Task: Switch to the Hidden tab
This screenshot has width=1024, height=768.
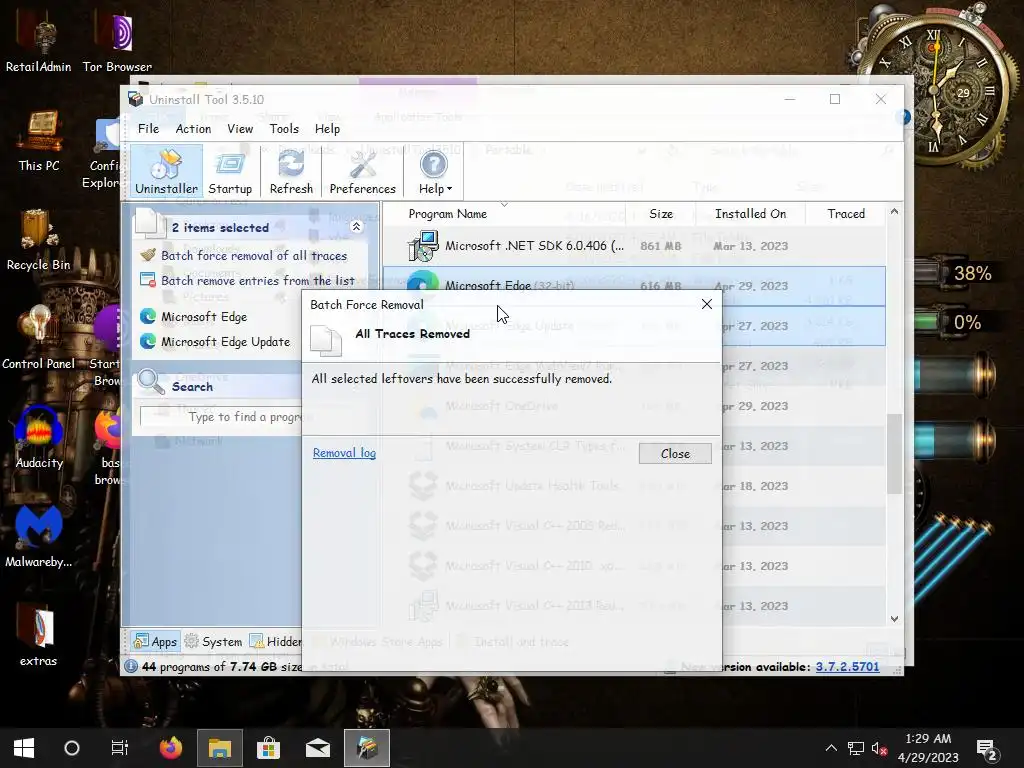Action: pos(276,641)
